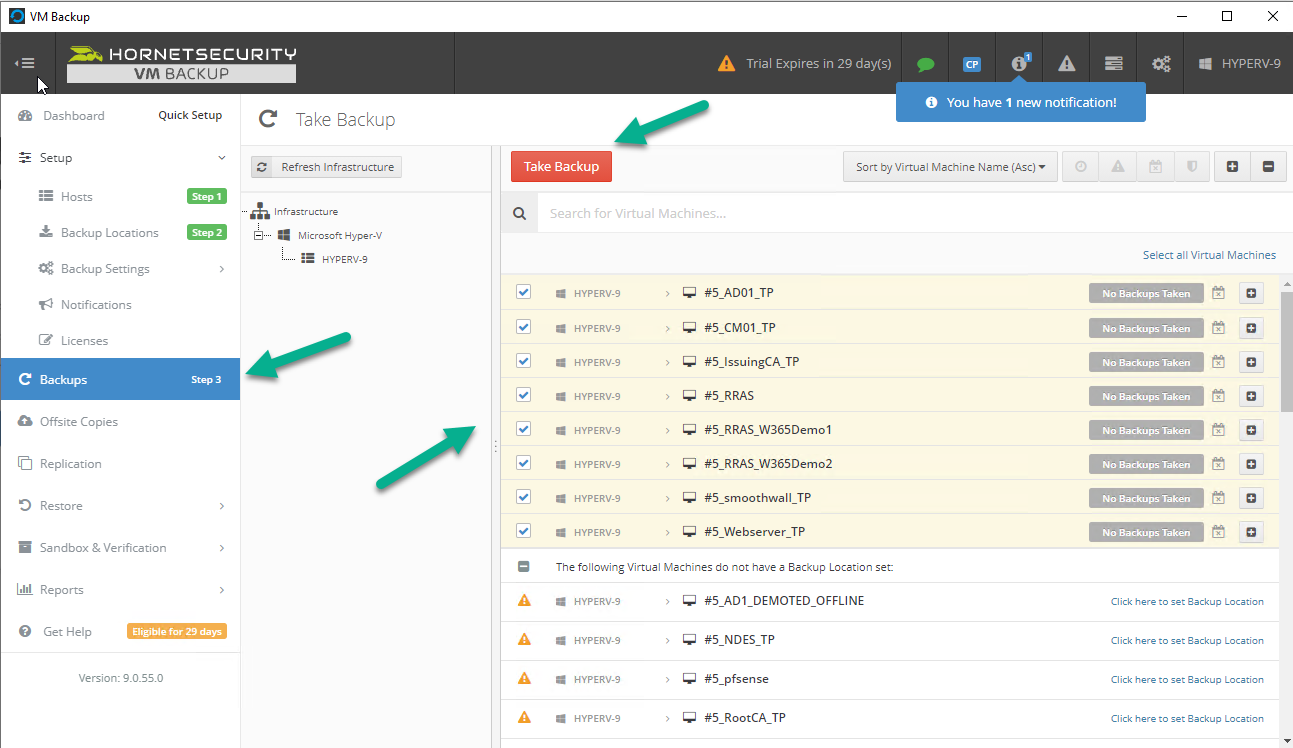Screen dimensions: 1293x748
Task: Click Select all Virtual Machines link
Action: tap(1209, 255)
